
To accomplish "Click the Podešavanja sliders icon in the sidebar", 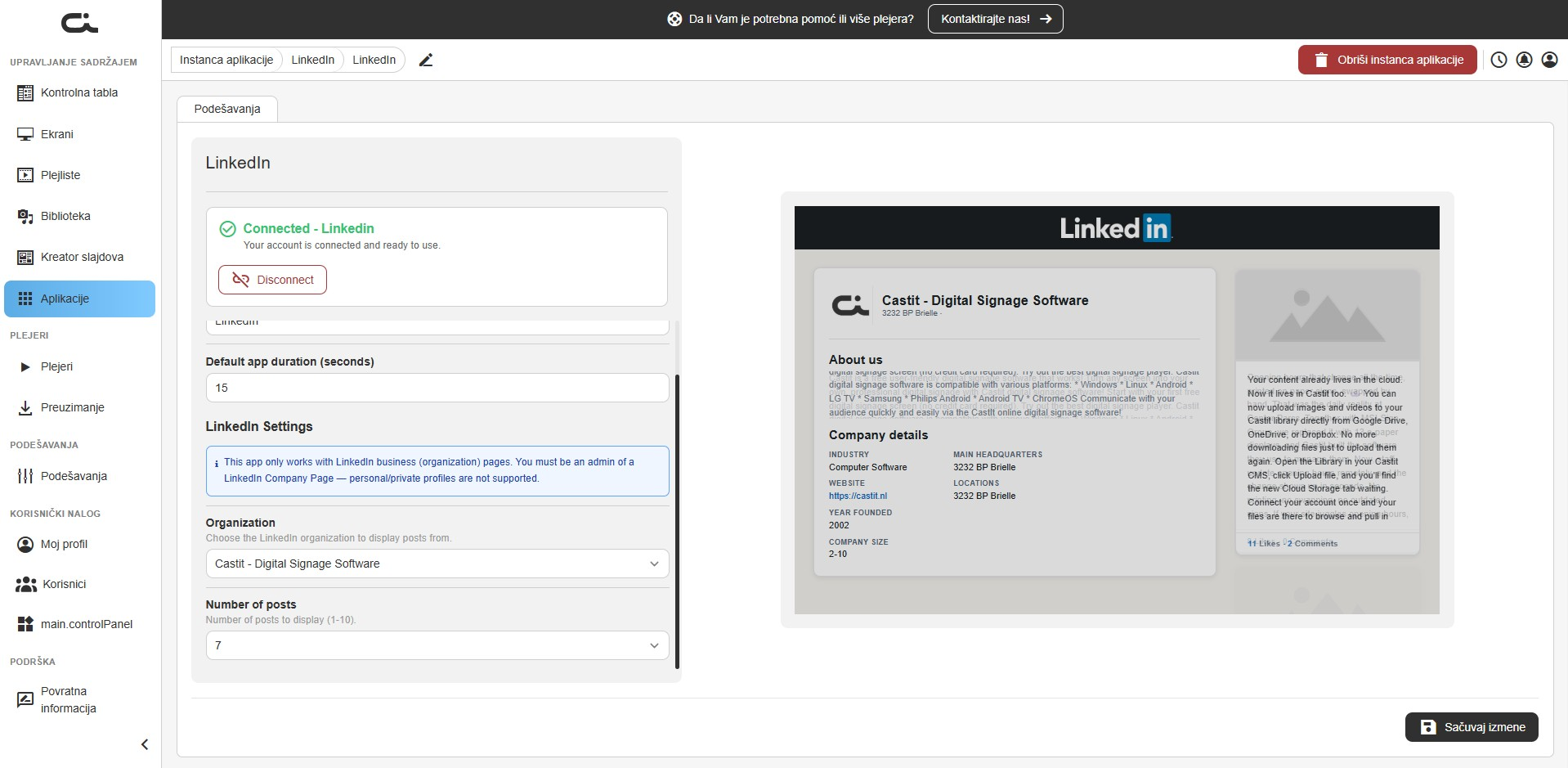I will pyautogui.click(x=25, y=476).
